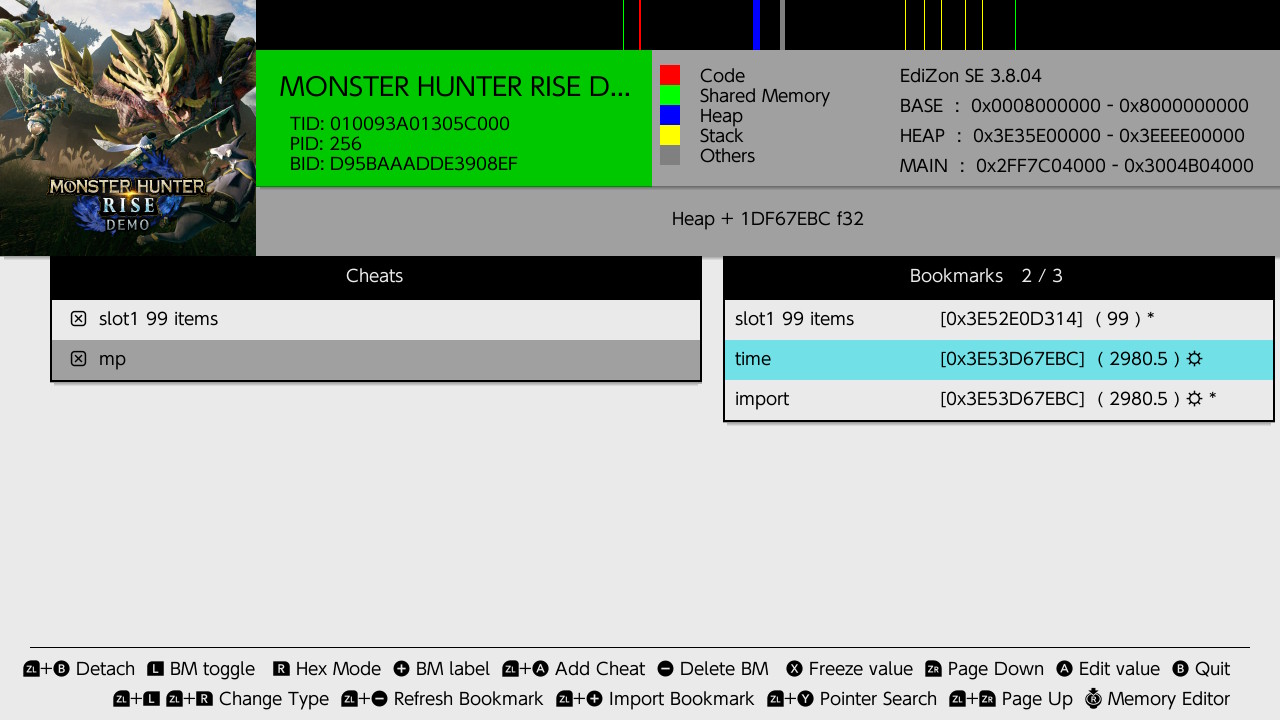Image resolution: width=1280 pixels, height=720 pixels.
Task: Select the Cheats panel header
Action: tap(375, 276)
